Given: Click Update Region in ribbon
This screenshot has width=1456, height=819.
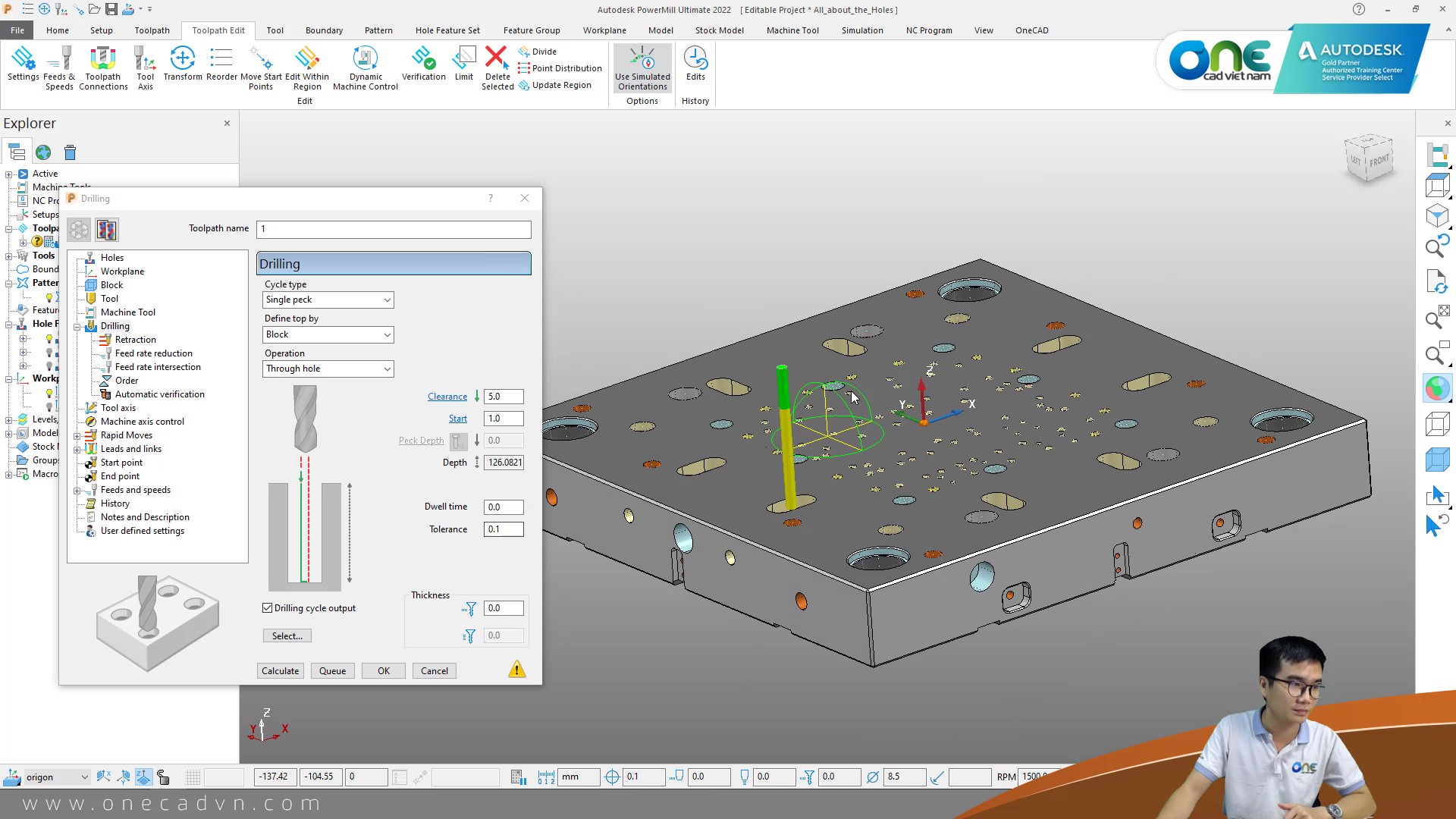Looking at the screenshot, I should (x=555, y=86).
